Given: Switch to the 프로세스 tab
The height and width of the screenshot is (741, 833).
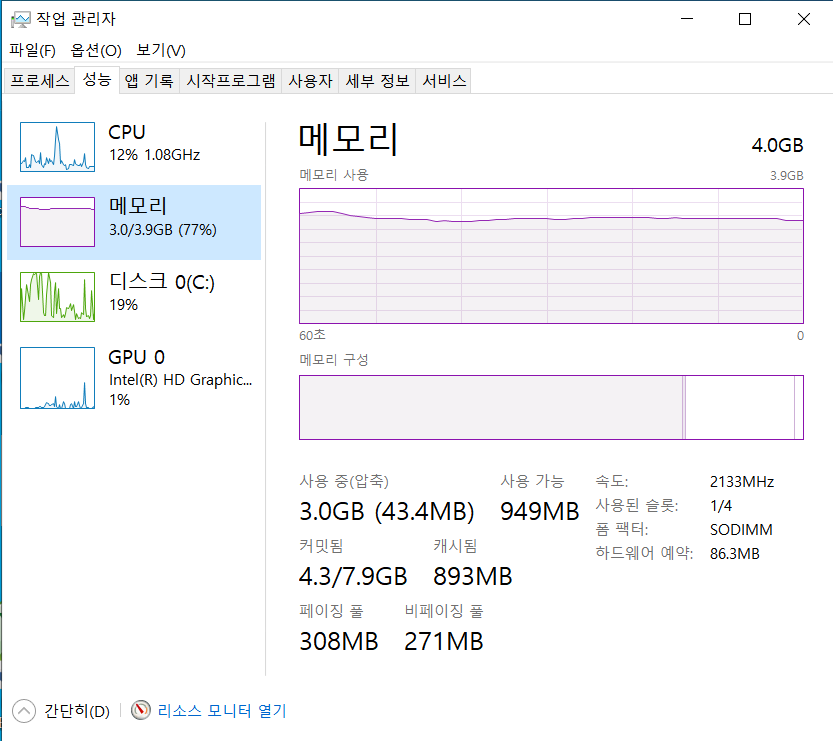Looking at the screenshot, I should [40, 81].
